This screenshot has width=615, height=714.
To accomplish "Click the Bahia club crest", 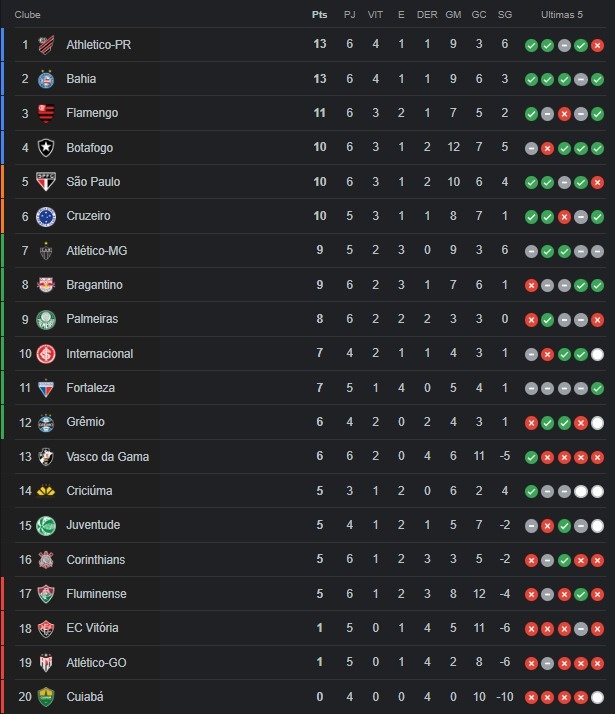I will [x=46, y=79].
